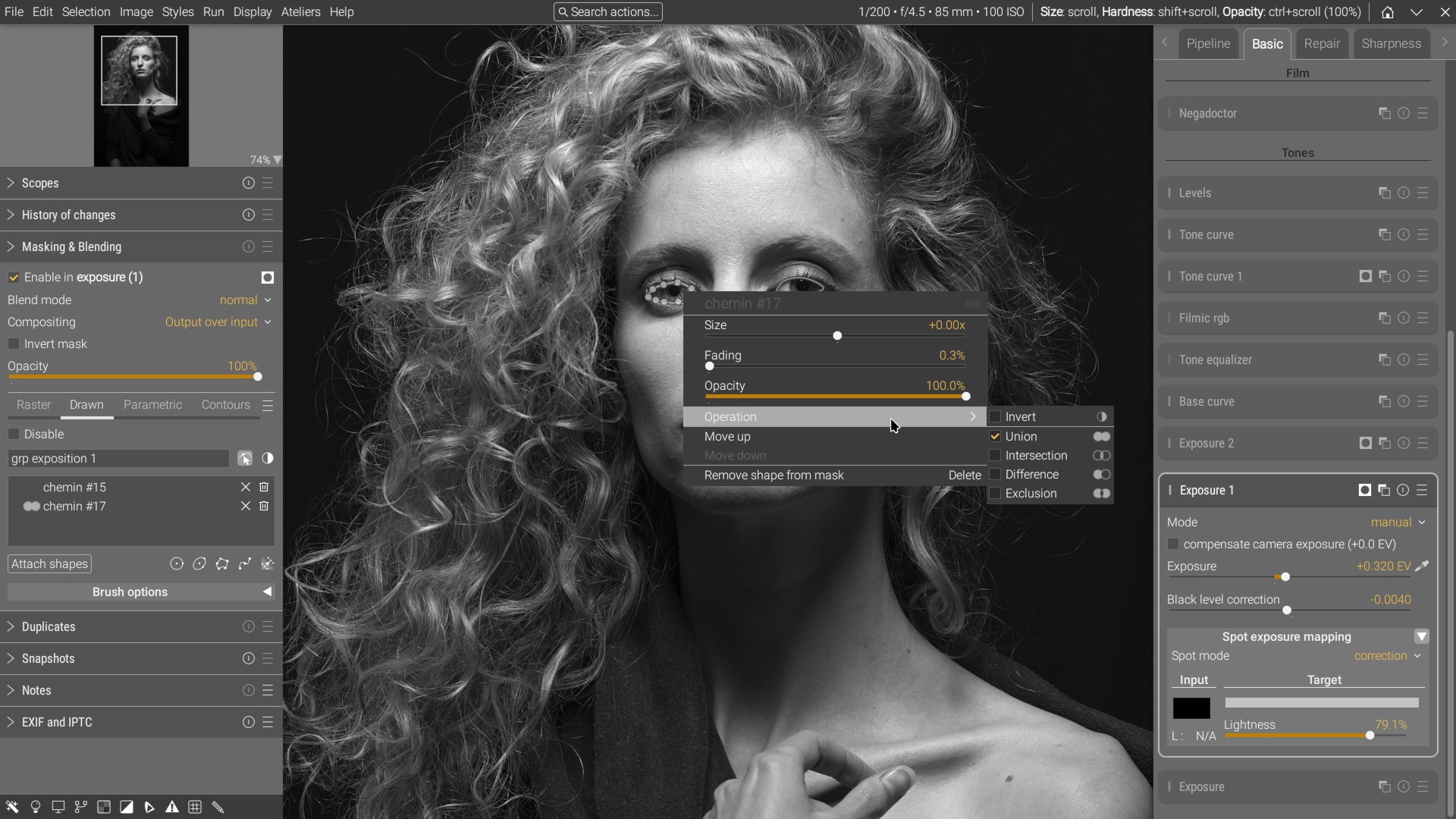The height and width of the screenshot is (819, 1456).
Task: Click the Brush options header button
Action: pyautogui.click(x=140, y=591)
